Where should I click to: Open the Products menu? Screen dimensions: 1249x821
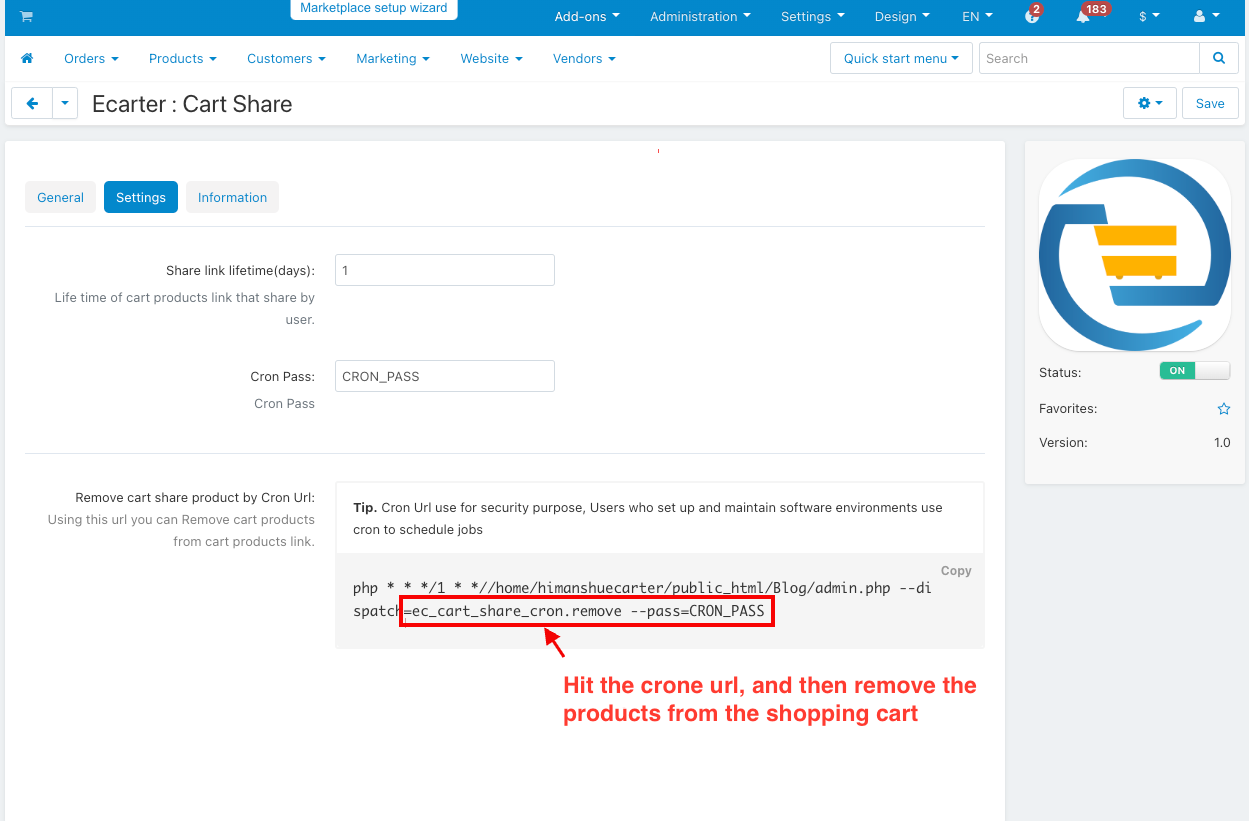pyautogui.click(x=182, y=59)
